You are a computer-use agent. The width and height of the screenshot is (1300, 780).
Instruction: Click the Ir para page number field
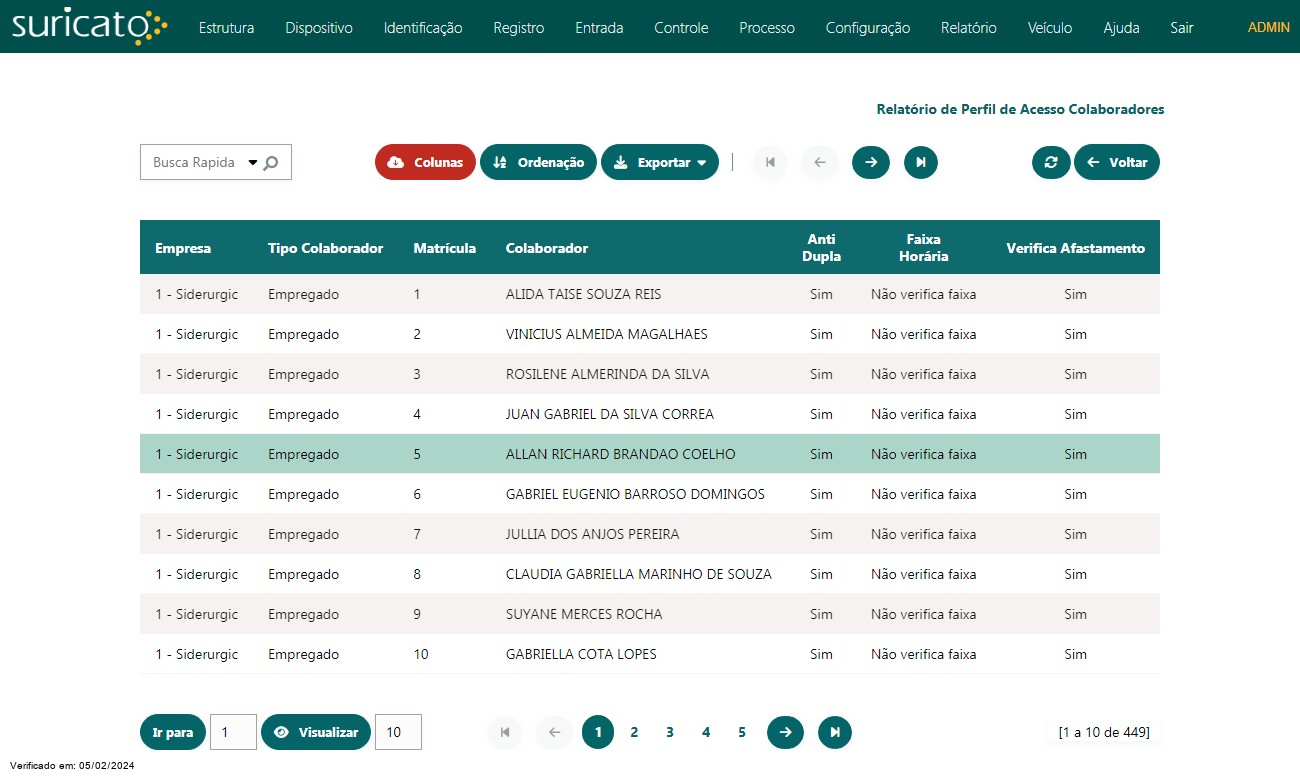point(233,732)
